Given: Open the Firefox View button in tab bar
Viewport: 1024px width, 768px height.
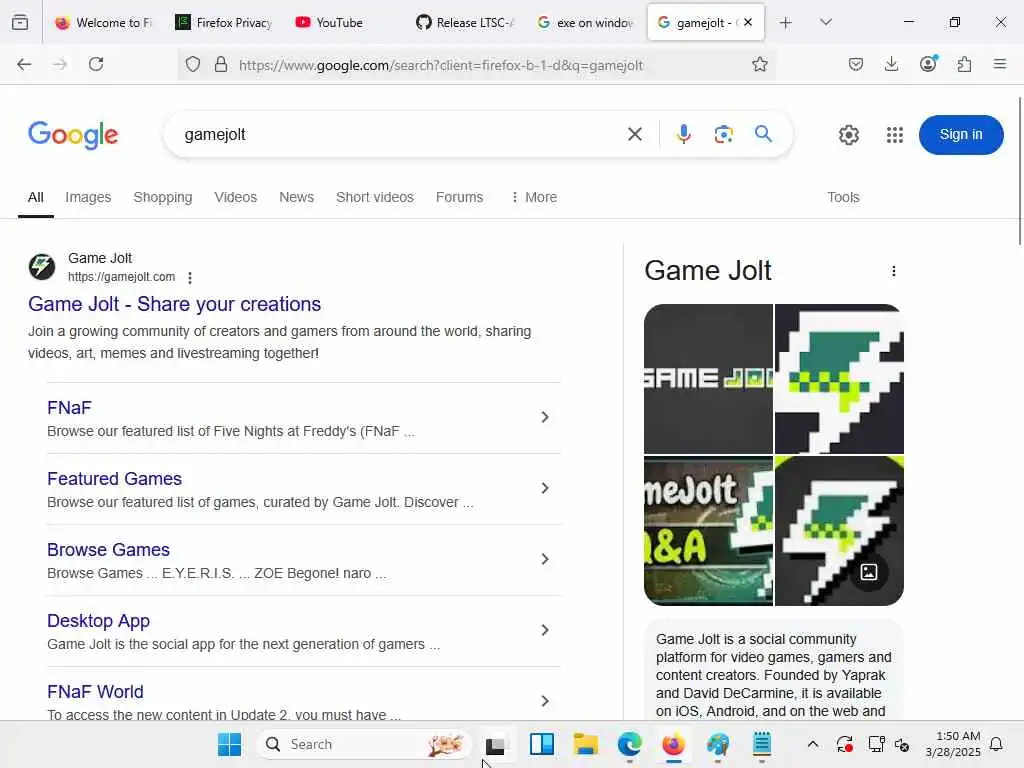Looking at the screenshot, I should [20, 22].
